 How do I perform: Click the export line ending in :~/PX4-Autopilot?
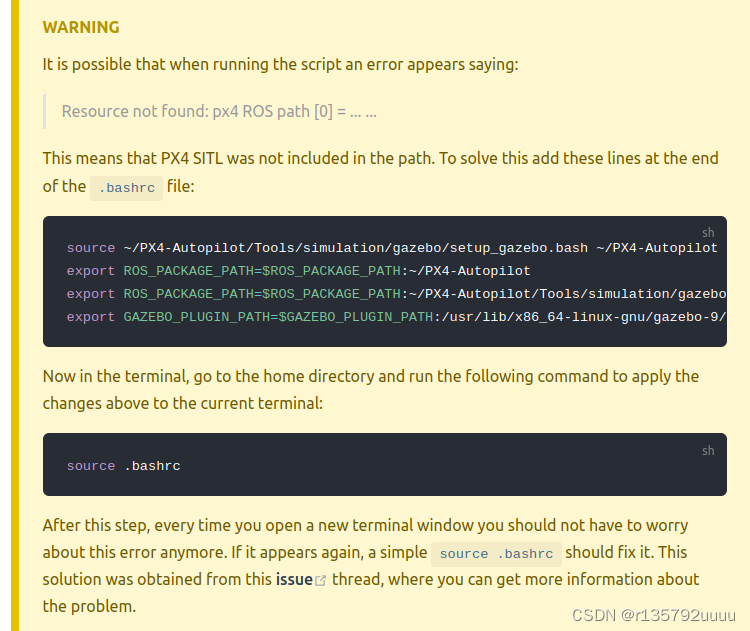click(298, 271)
